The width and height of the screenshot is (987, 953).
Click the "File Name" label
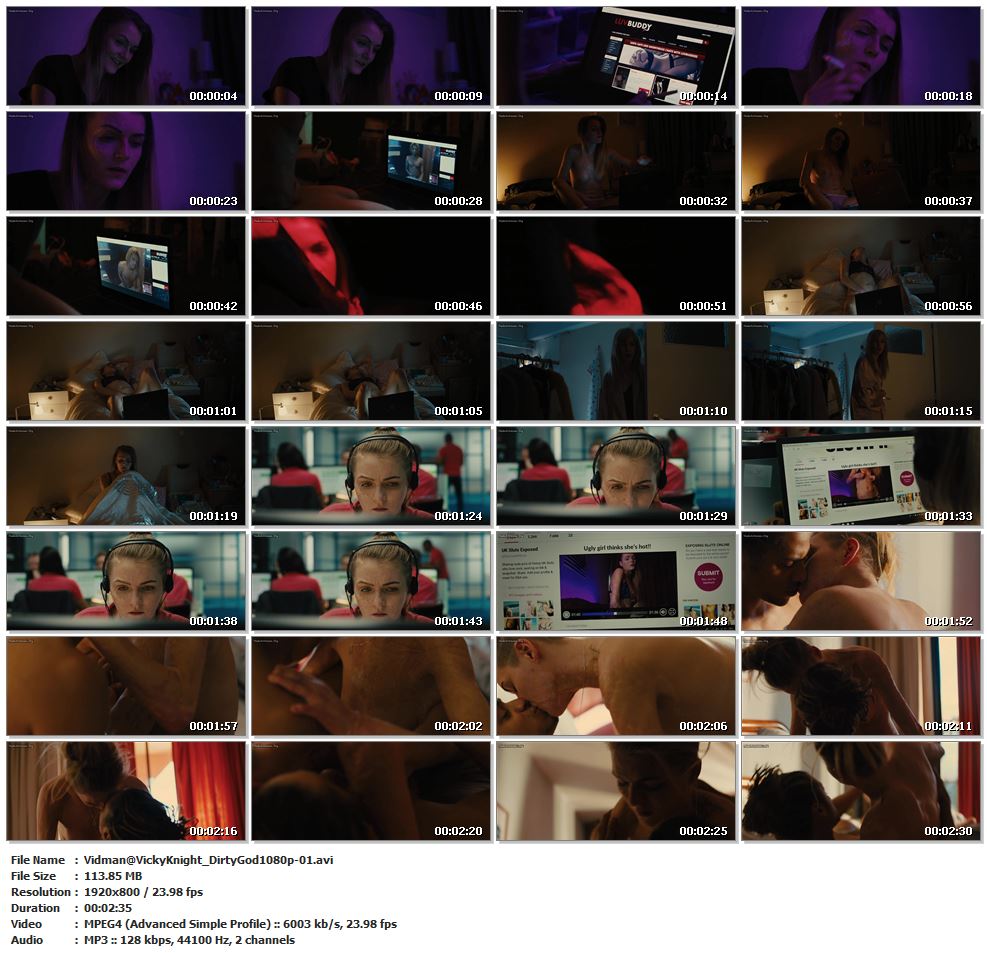pyautogui.click(x=38, y=860)
